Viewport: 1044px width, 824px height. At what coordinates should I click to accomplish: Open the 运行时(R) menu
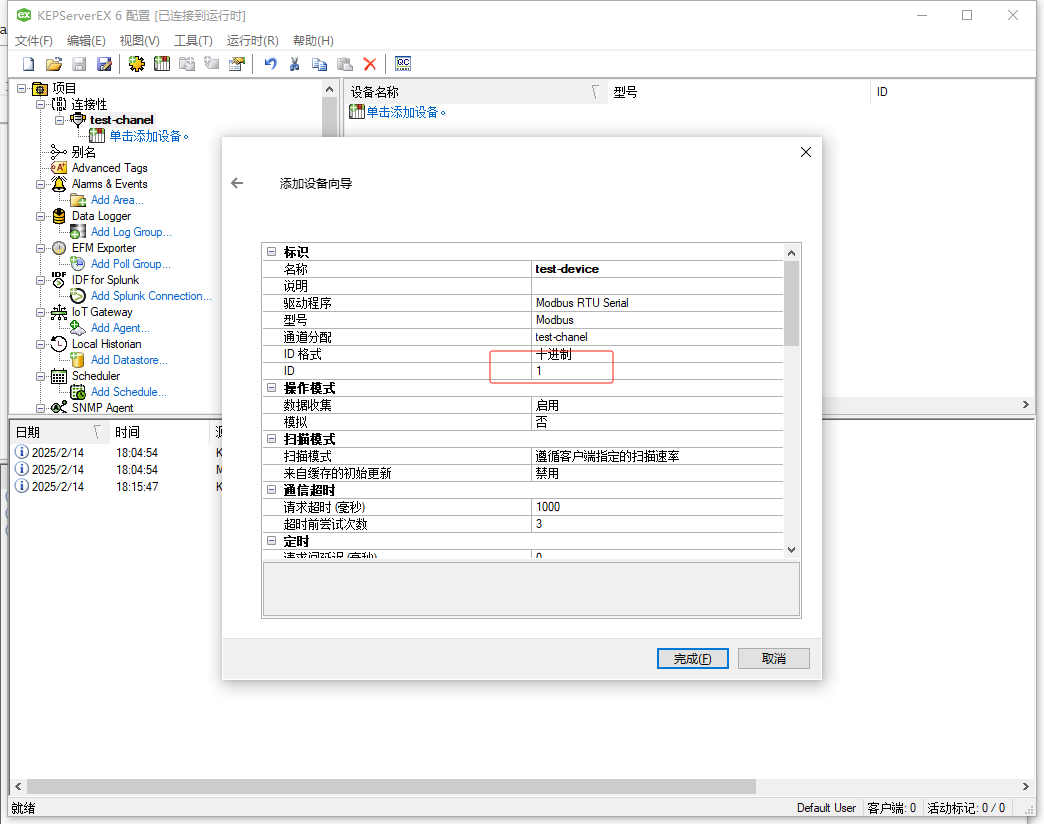[x=252, y=41]
